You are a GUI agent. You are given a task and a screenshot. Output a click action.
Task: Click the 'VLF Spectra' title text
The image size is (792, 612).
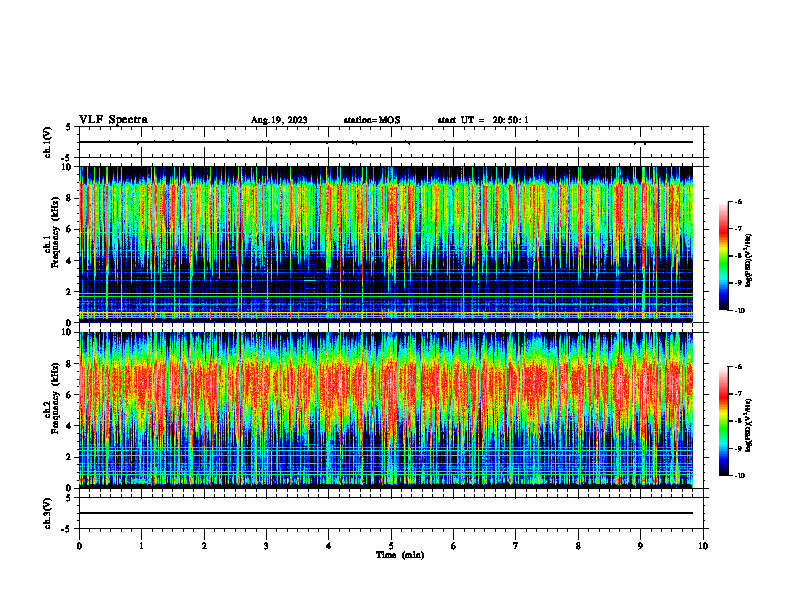(113, 120)
